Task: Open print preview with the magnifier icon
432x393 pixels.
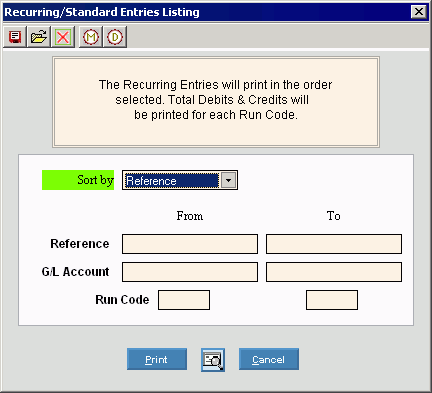Action: (213, 360)
